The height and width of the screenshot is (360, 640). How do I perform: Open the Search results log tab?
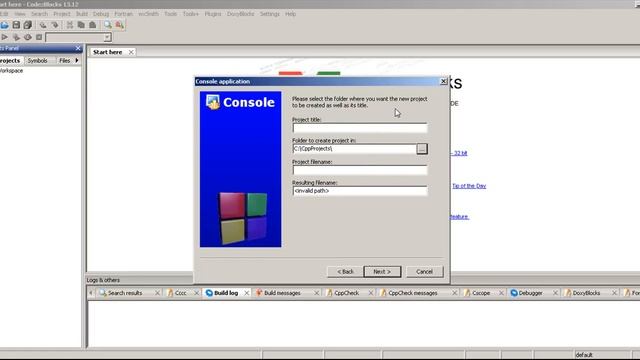tap(125, 293)
